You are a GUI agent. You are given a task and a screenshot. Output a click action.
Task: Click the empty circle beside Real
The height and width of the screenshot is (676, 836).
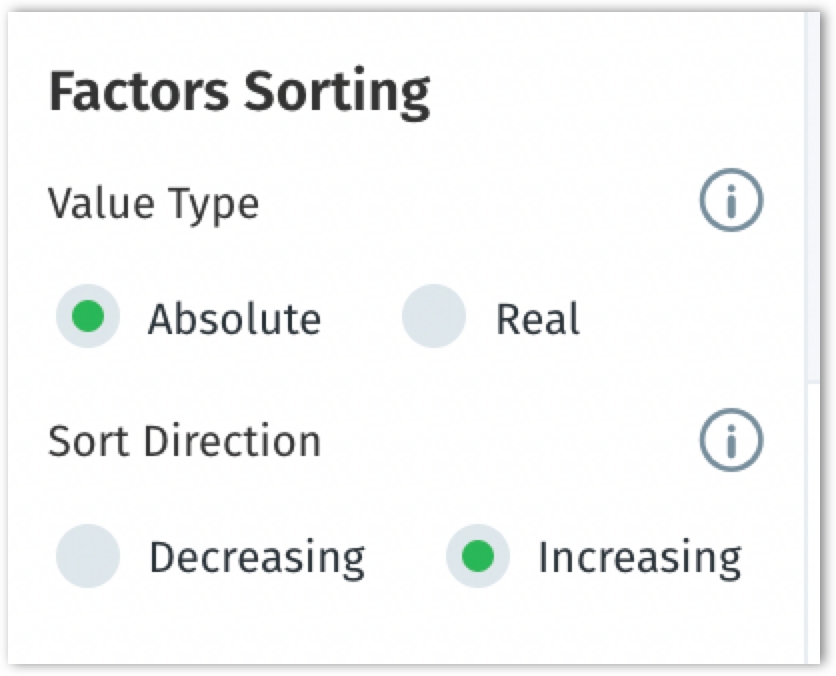pos(434,316)
